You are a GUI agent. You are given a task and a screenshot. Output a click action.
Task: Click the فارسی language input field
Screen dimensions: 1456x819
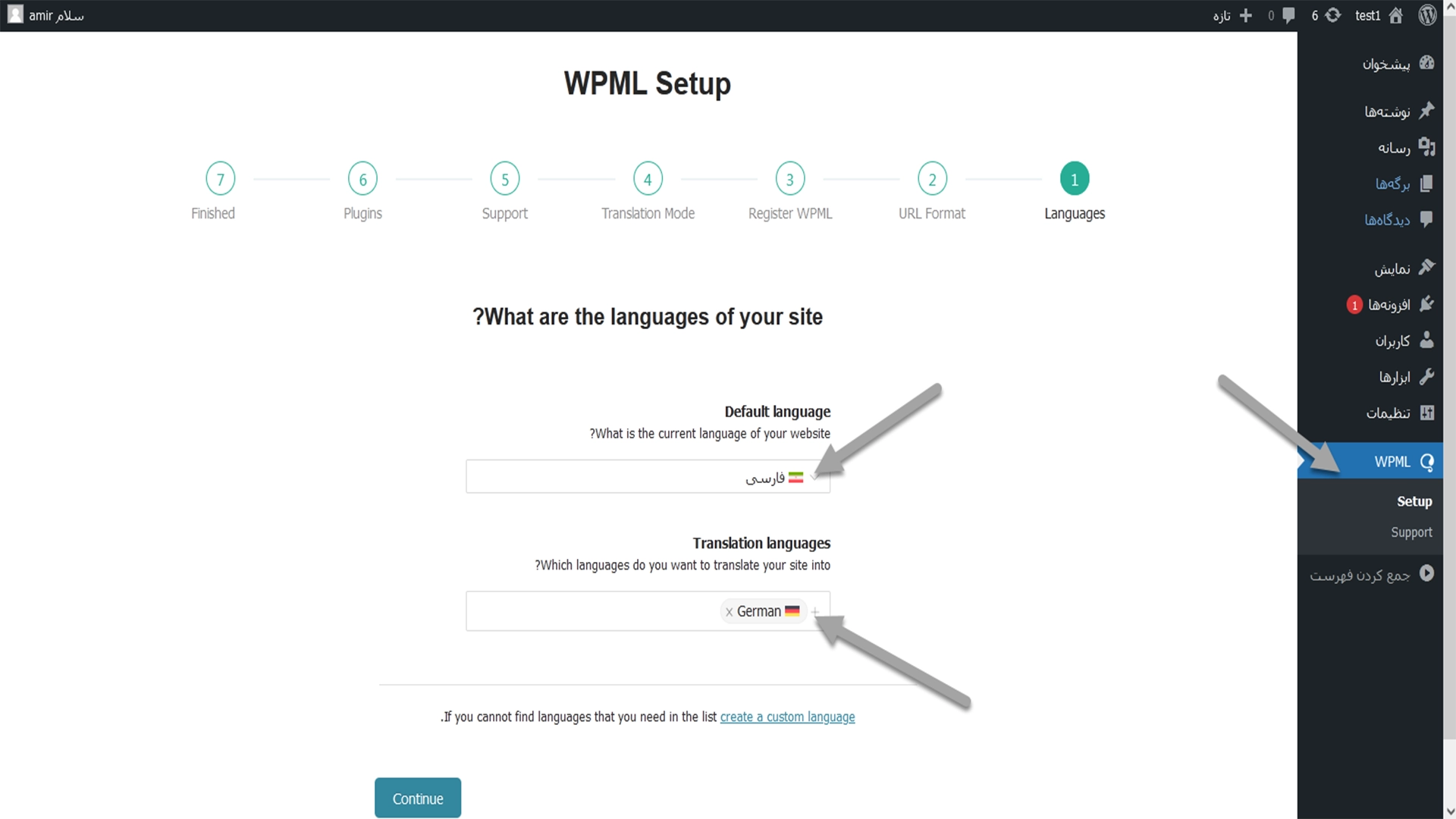pyautogui.click(x=648, y=477)
